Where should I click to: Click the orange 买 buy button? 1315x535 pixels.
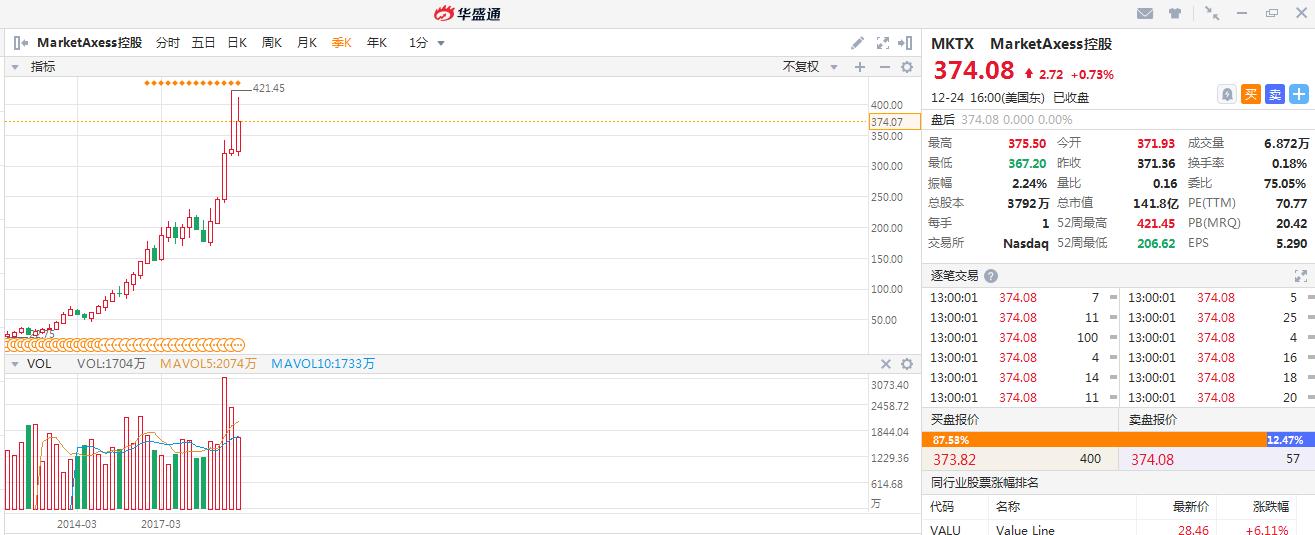point(1250,94)
